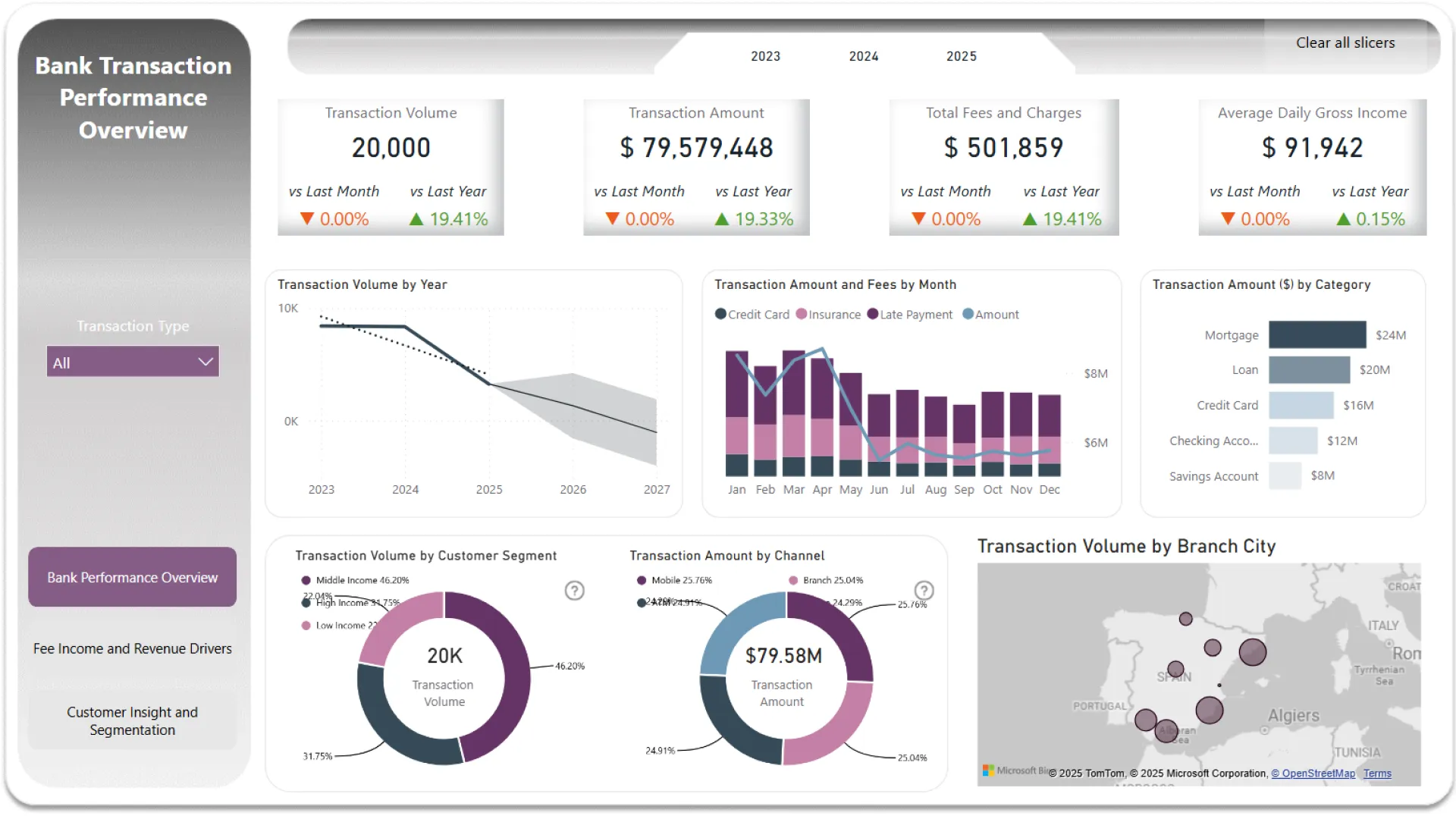
Task: Open Bank Performance Overview page
Action: pos(133,577)
